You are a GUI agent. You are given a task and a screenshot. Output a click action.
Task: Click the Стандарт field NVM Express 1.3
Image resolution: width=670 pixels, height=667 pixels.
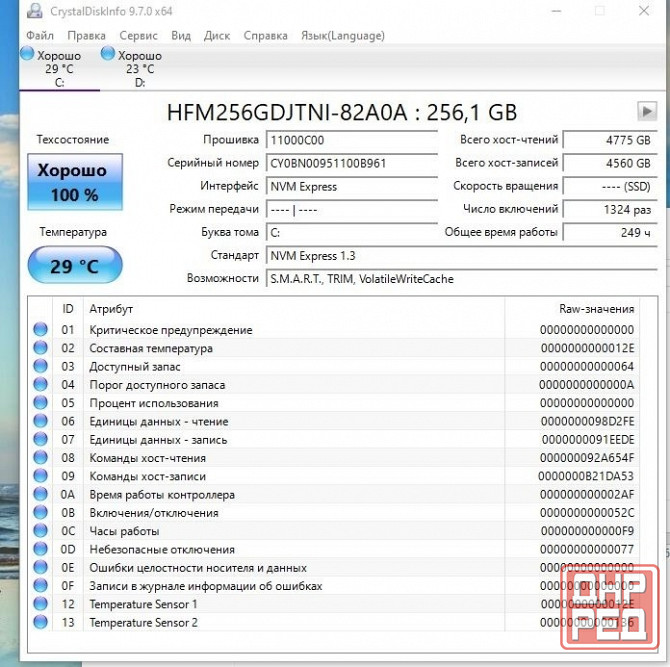[461, 256]
